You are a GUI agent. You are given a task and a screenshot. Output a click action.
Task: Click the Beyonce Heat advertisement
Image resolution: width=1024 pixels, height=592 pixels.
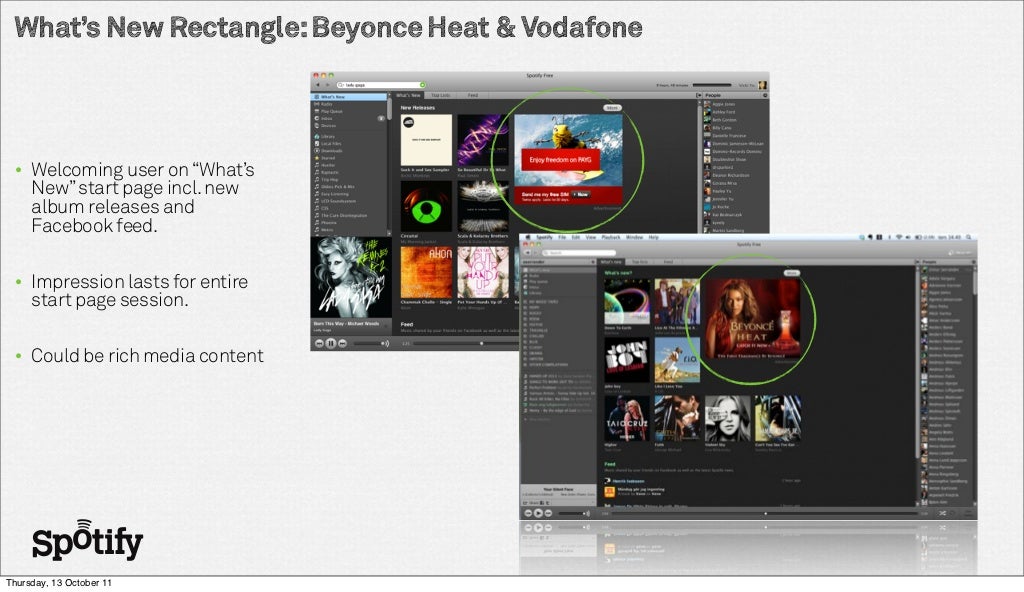754,320
